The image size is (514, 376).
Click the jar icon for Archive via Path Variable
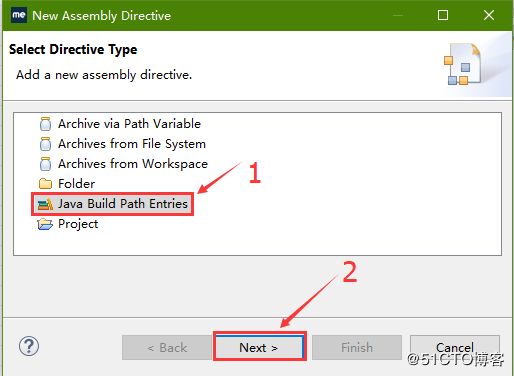pyautogui.click(x=45, y=124)
